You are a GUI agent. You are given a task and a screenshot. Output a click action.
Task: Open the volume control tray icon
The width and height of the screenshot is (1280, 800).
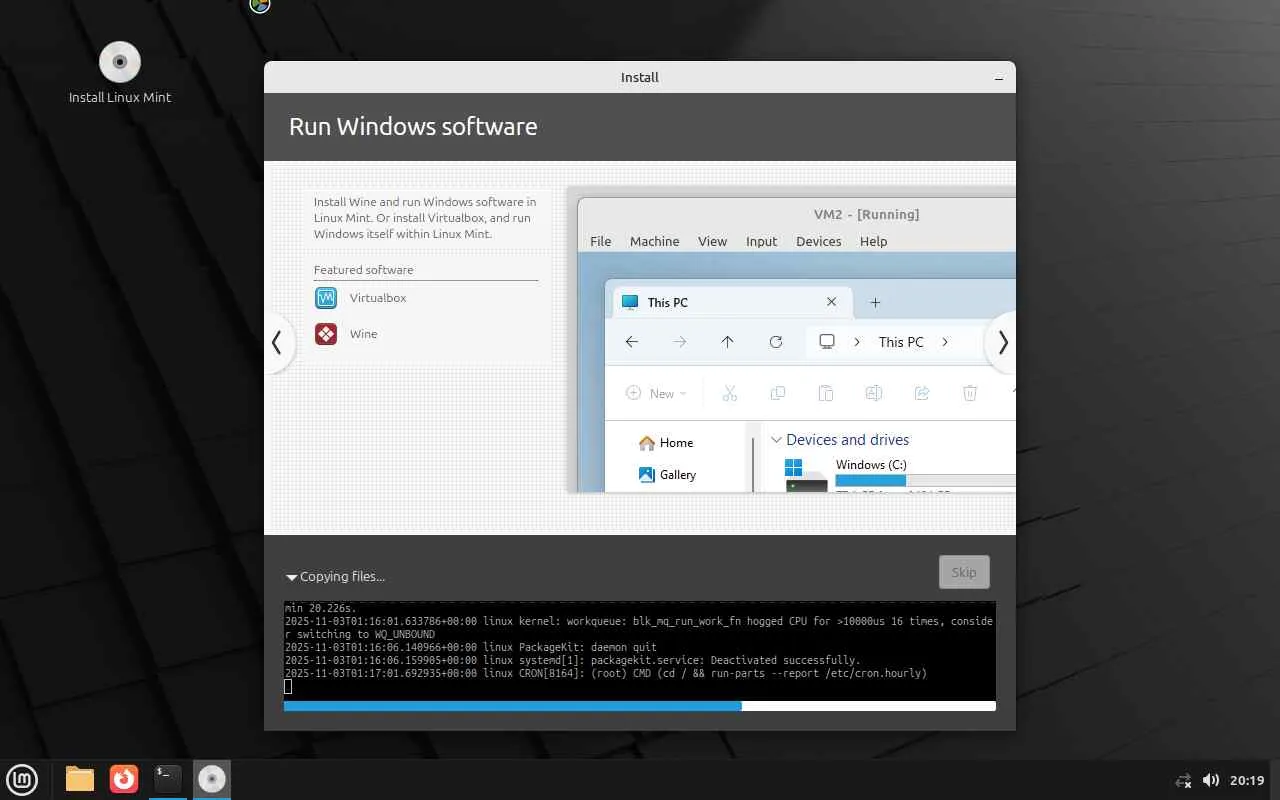pos(1210,780)
